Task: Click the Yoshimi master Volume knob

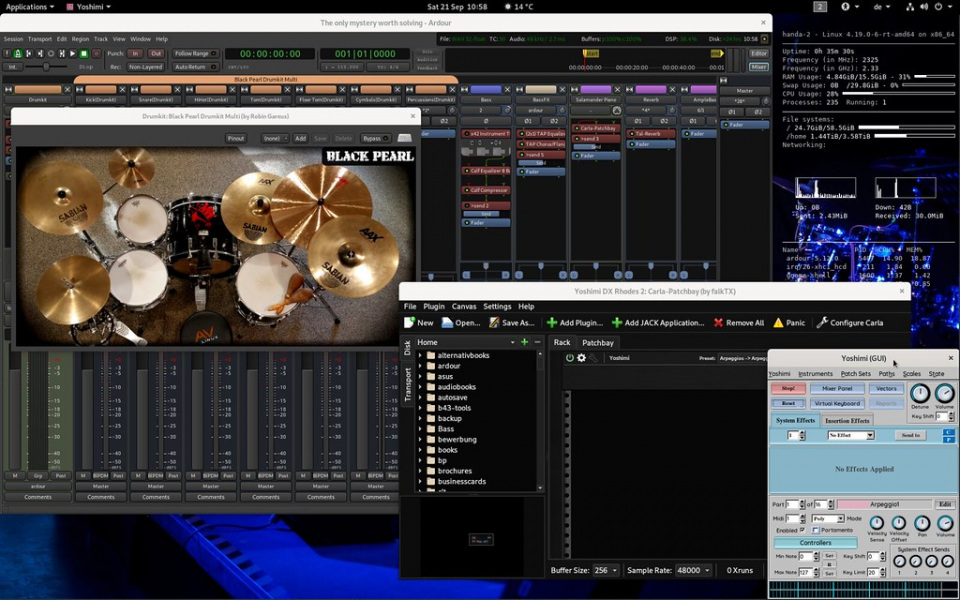Action: pos(944,393)
